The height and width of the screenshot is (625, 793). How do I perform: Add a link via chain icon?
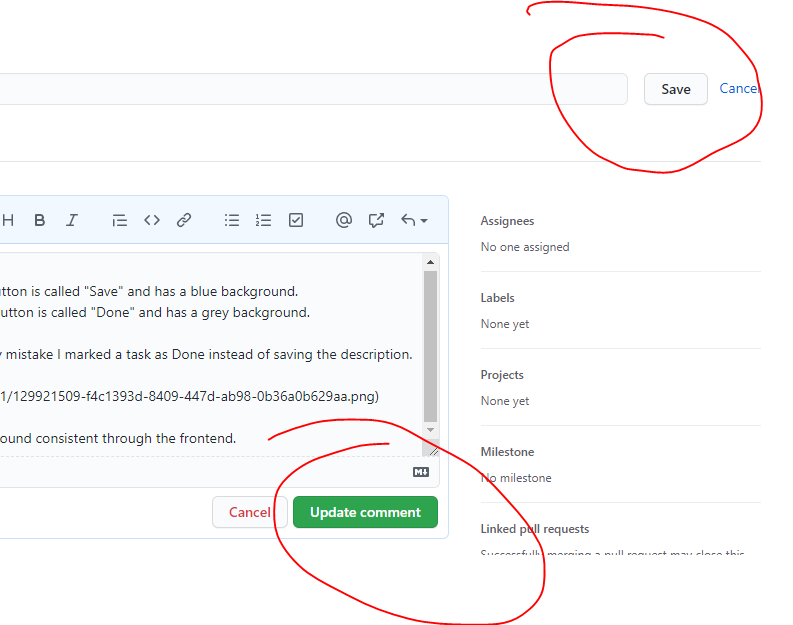click(x=184, y=220)
